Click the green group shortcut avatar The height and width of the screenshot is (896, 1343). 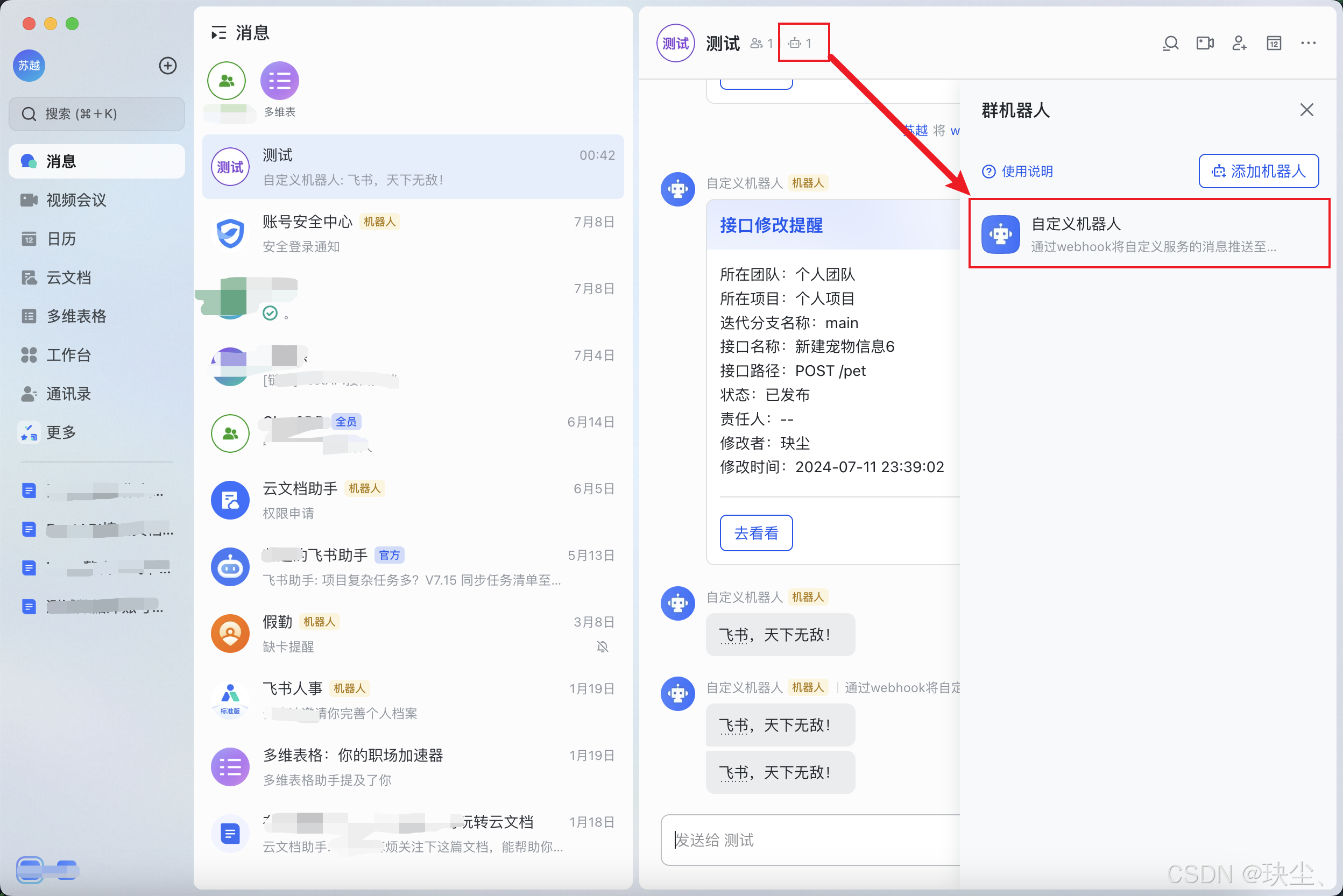[x=227, y=81]
